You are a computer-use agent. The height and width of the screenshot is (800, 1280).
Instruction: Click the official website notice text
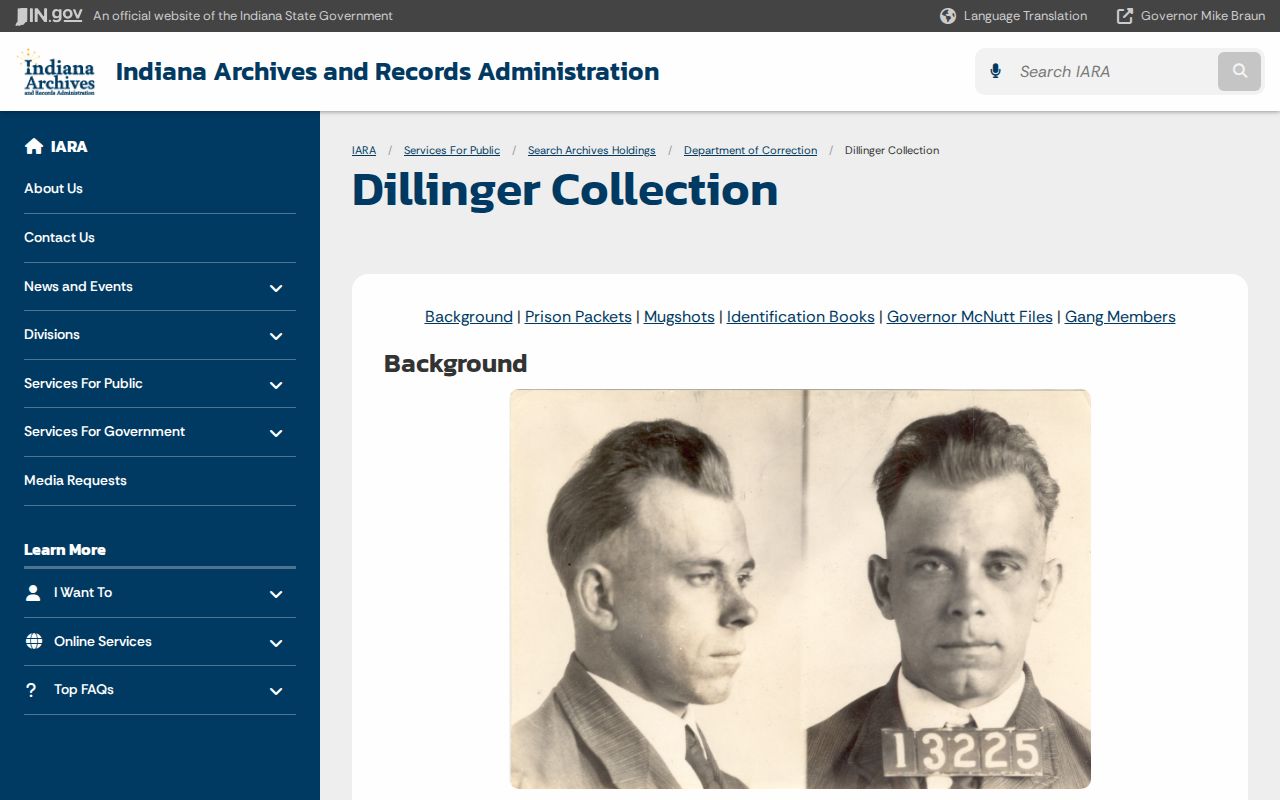pos(243,16)
